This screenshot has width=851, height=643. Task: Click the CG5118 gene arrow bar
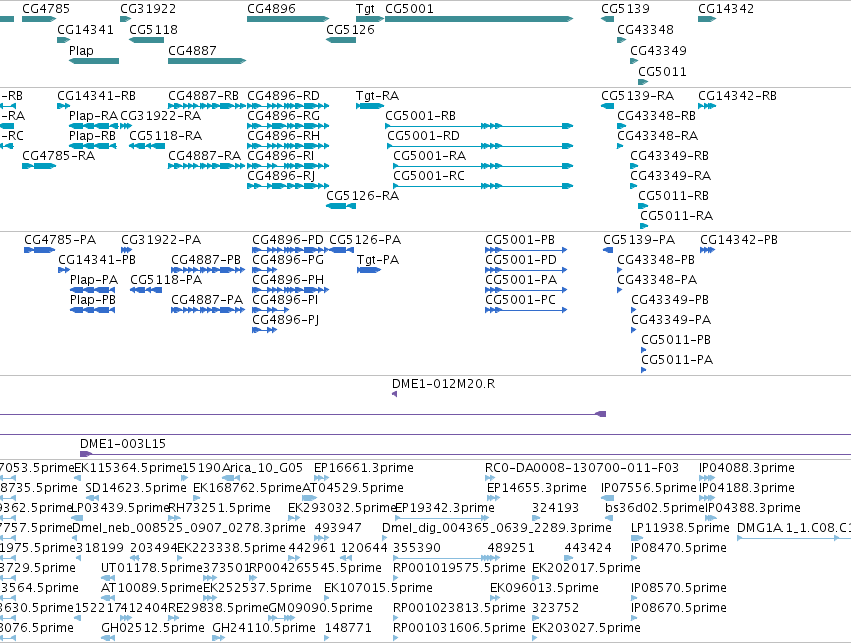point(147,40)
